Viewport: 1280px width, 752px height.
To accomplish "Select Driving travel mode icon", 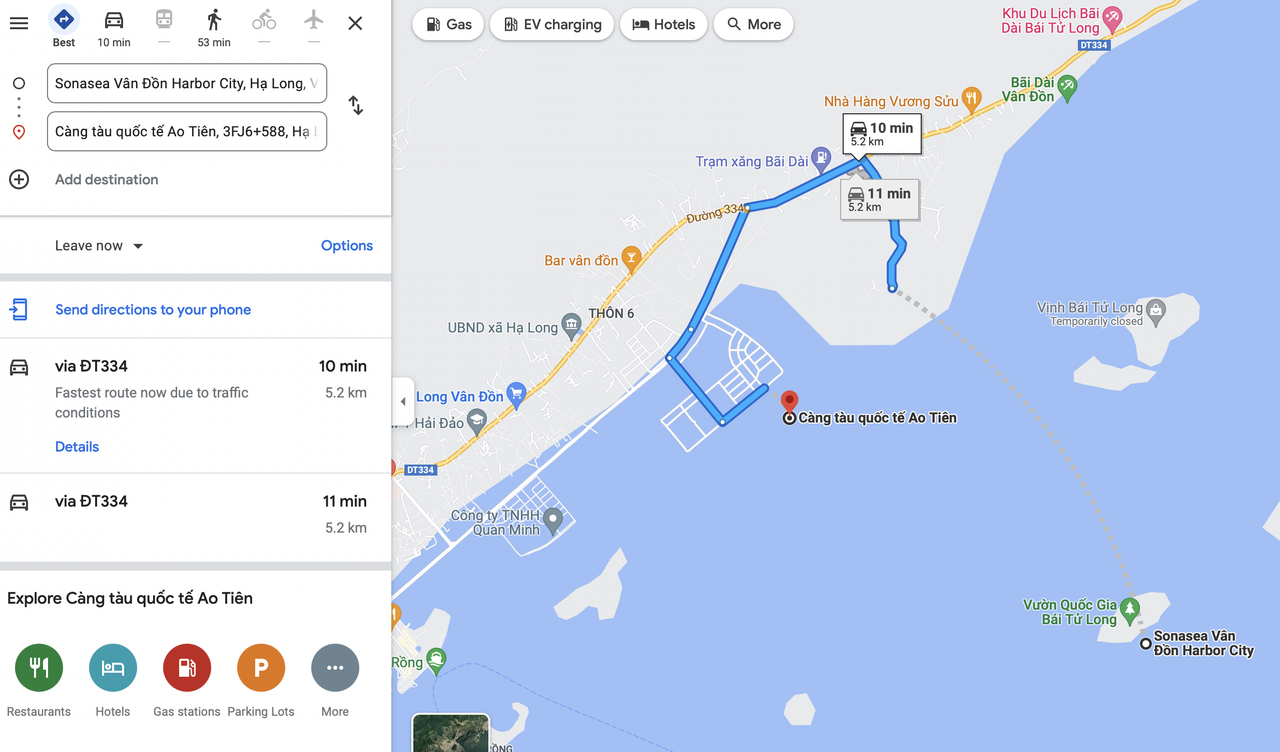I will coord(114,20).
